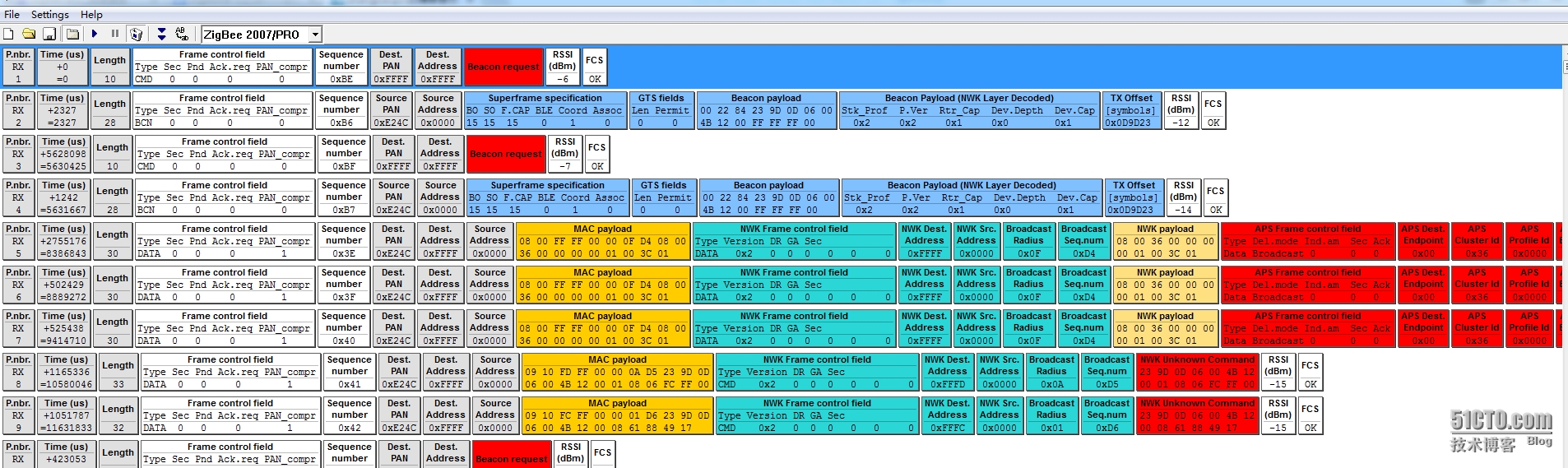The image size is (1568, 468).
Task: Click packet 1 Length cell showing 10
Action: coord(109,67)
